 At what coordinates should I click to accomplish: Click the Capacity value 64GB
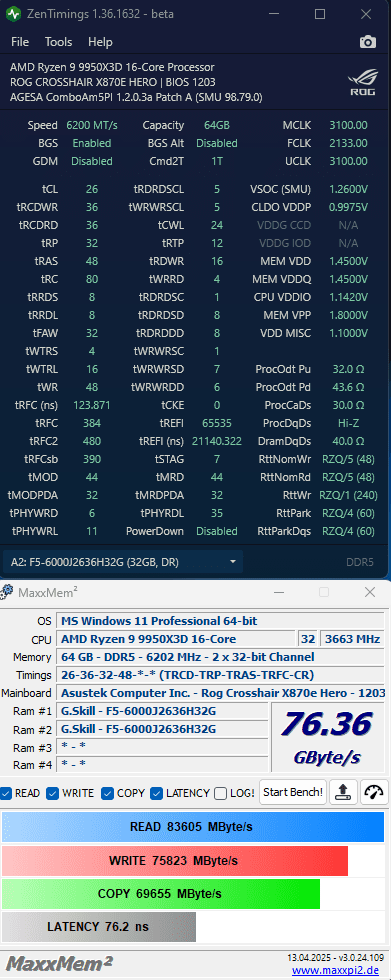click(x=217, y=125)
